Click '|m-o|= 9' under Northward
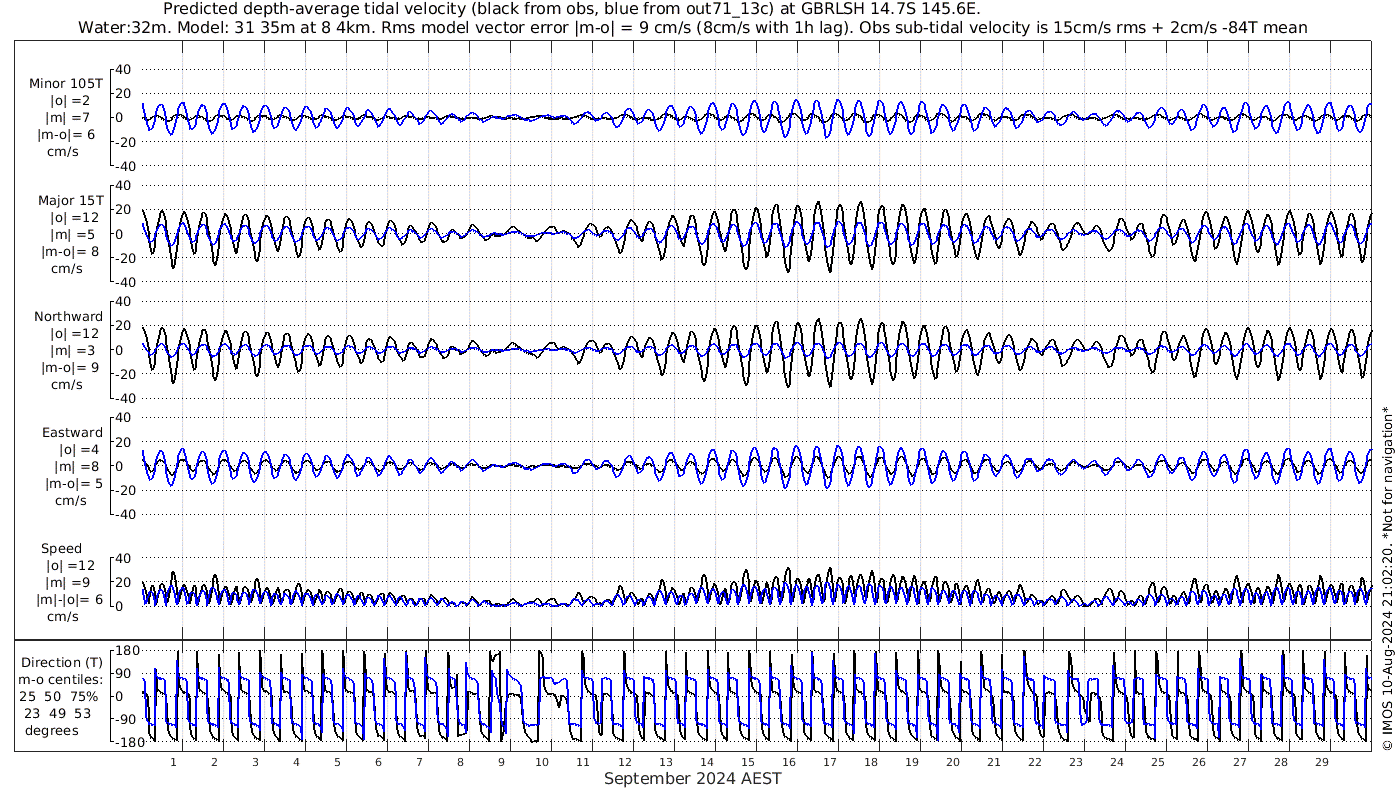Image resolution: width=1400 pixels, height=800 pixels. coord(71,368)
